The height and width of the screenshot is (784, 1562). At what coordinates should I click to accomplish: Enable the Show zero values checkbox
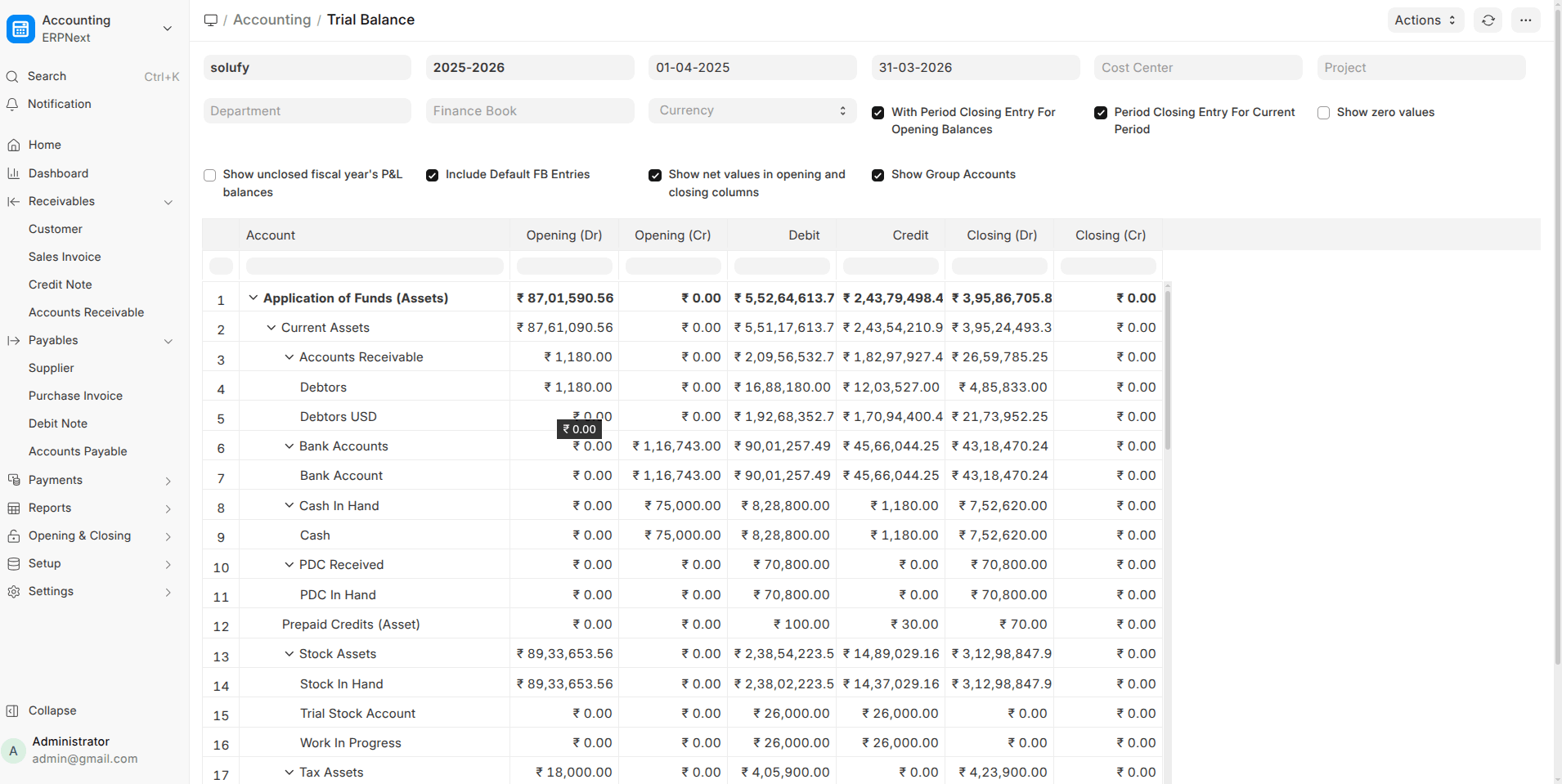(x=1323, y=113)
